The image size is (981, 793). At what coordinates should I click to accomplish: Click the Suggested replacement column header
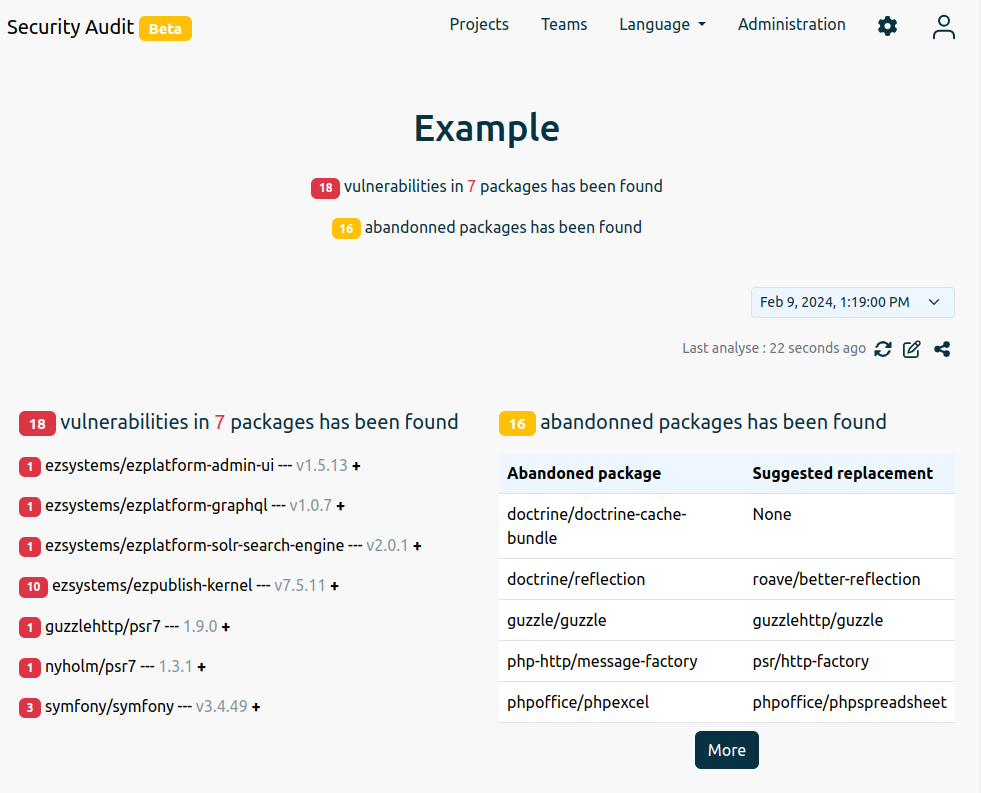point(842,473)
